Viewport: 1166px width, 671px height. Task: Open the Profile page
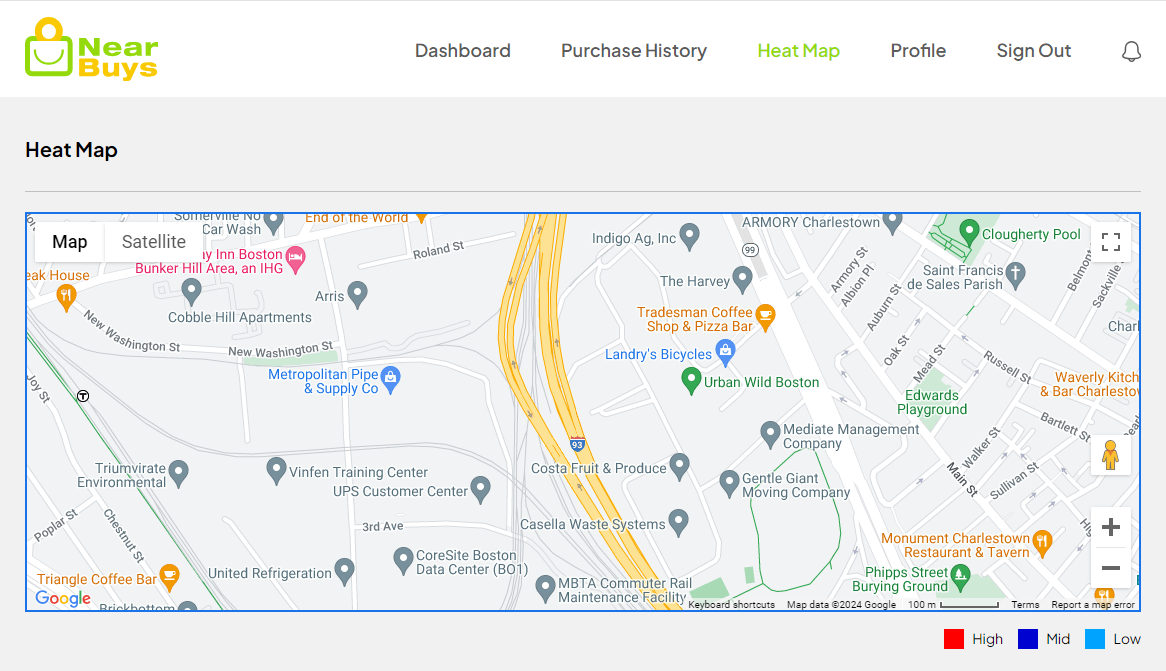click(x=918, y=51)
